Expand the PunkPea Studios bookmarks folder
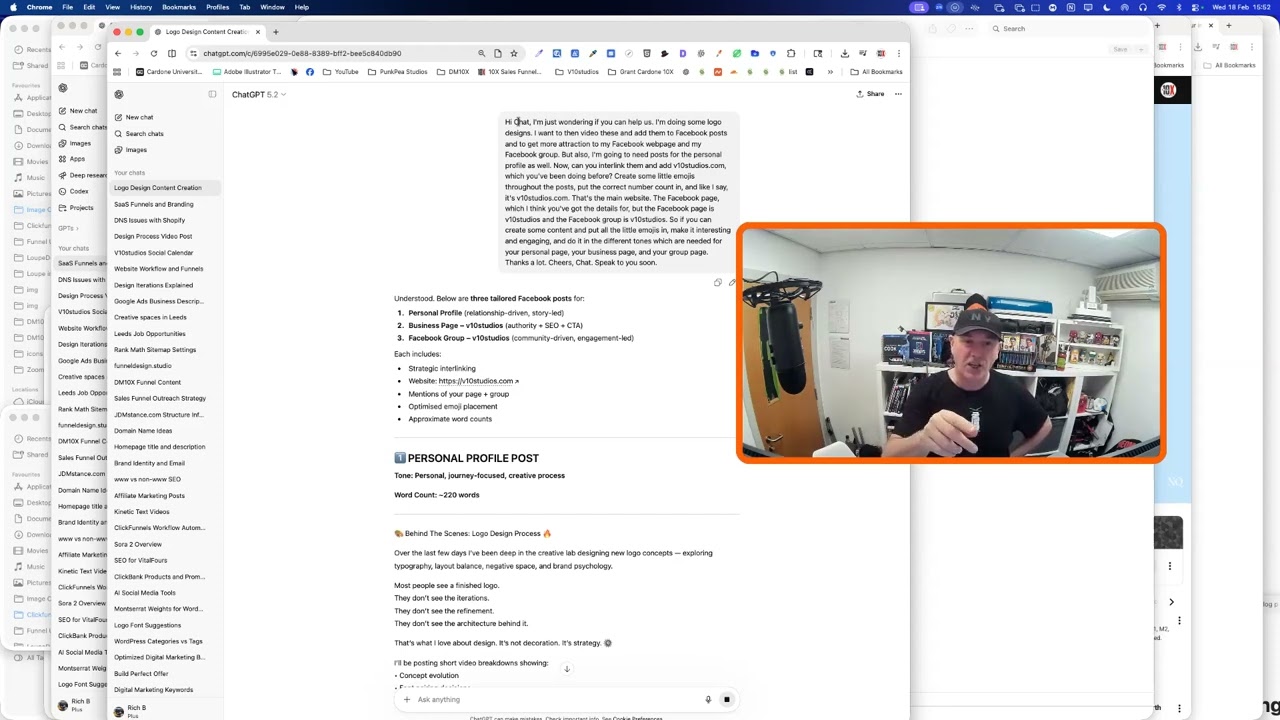The image size is (1280, 720). [398, 72]
